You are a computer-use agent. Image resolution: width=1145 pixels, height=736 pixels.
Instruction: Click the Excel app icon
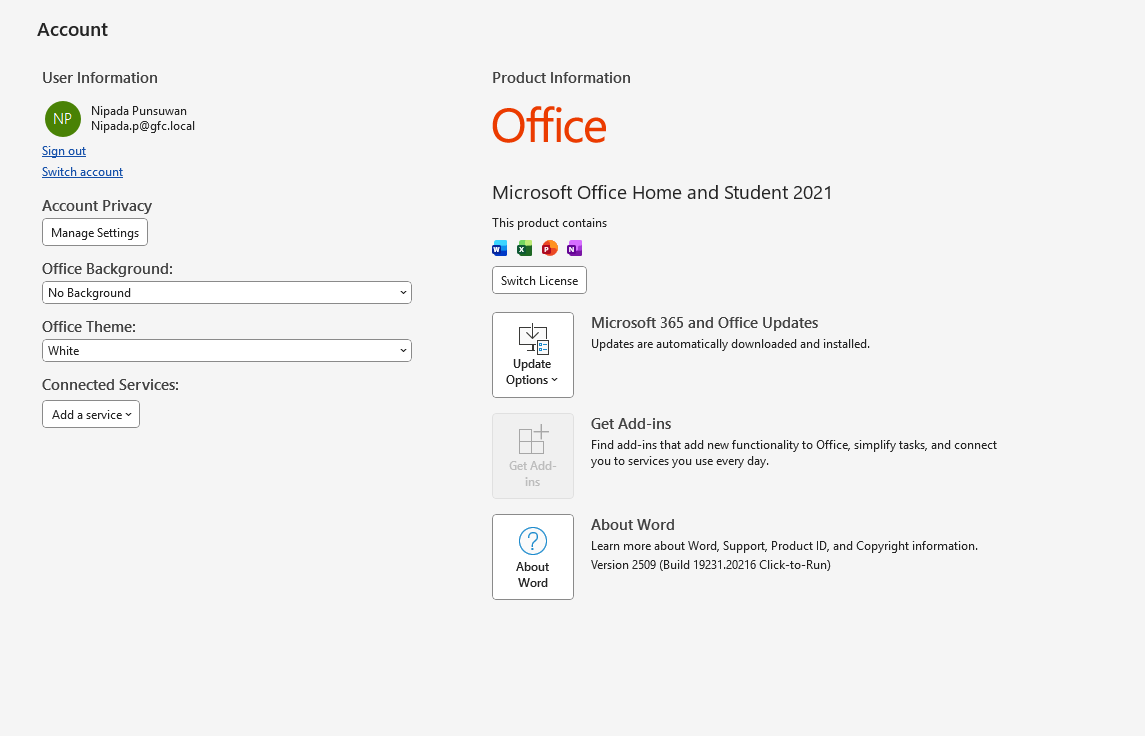pyautogui.click(x=525, y=248)
